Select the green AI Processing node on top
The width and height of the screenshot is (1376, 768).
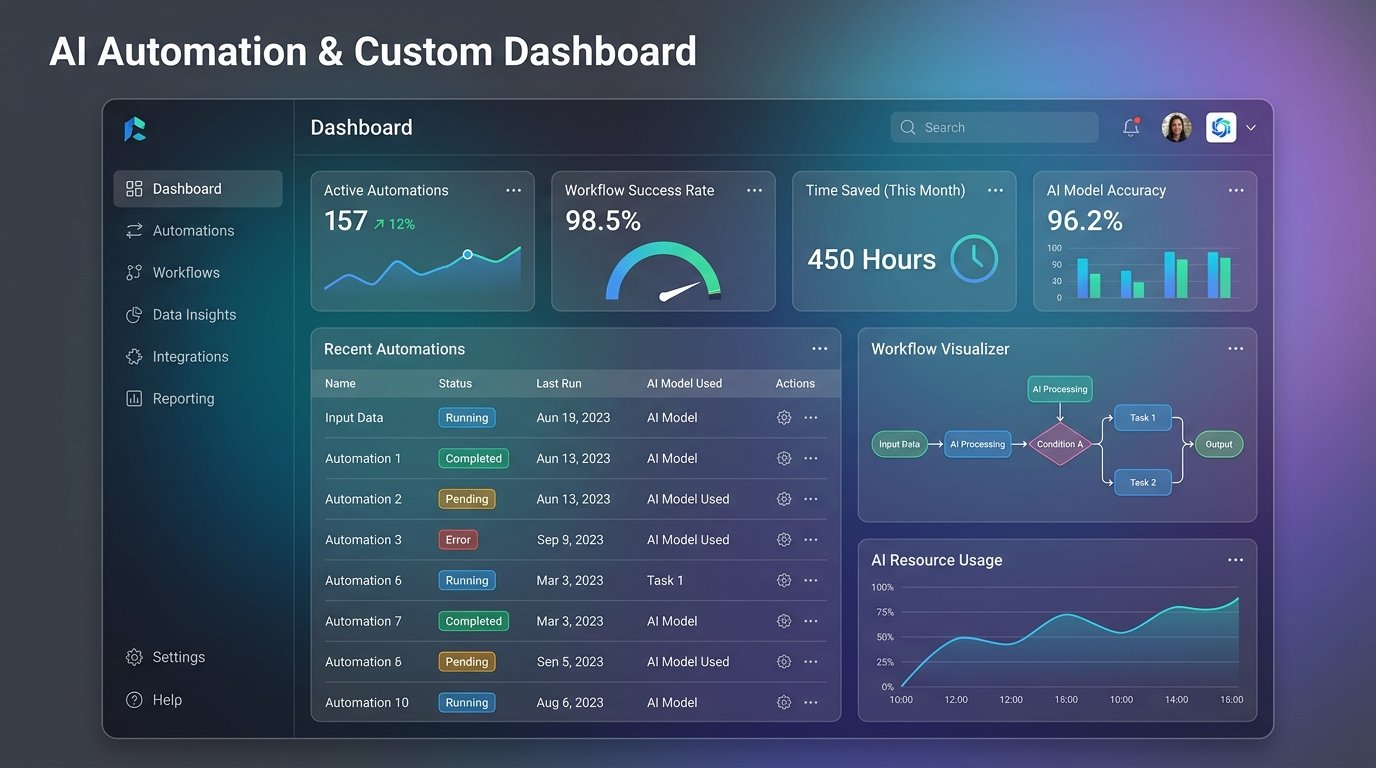coord(1059,389)
